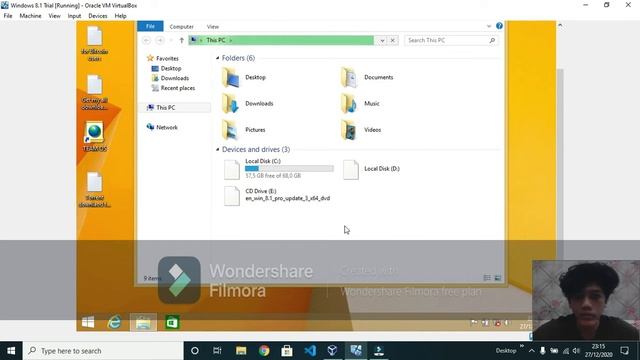Open the address bar history dropdown
Screen dimensions: 640x360
coord(382,40)
